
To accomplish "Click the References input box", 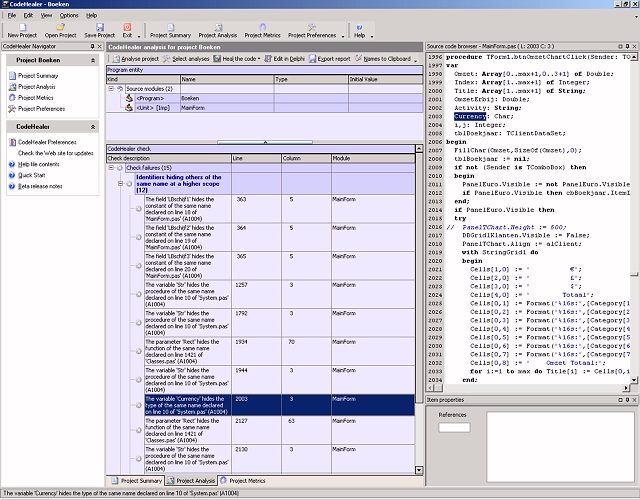I will [453, 428].
